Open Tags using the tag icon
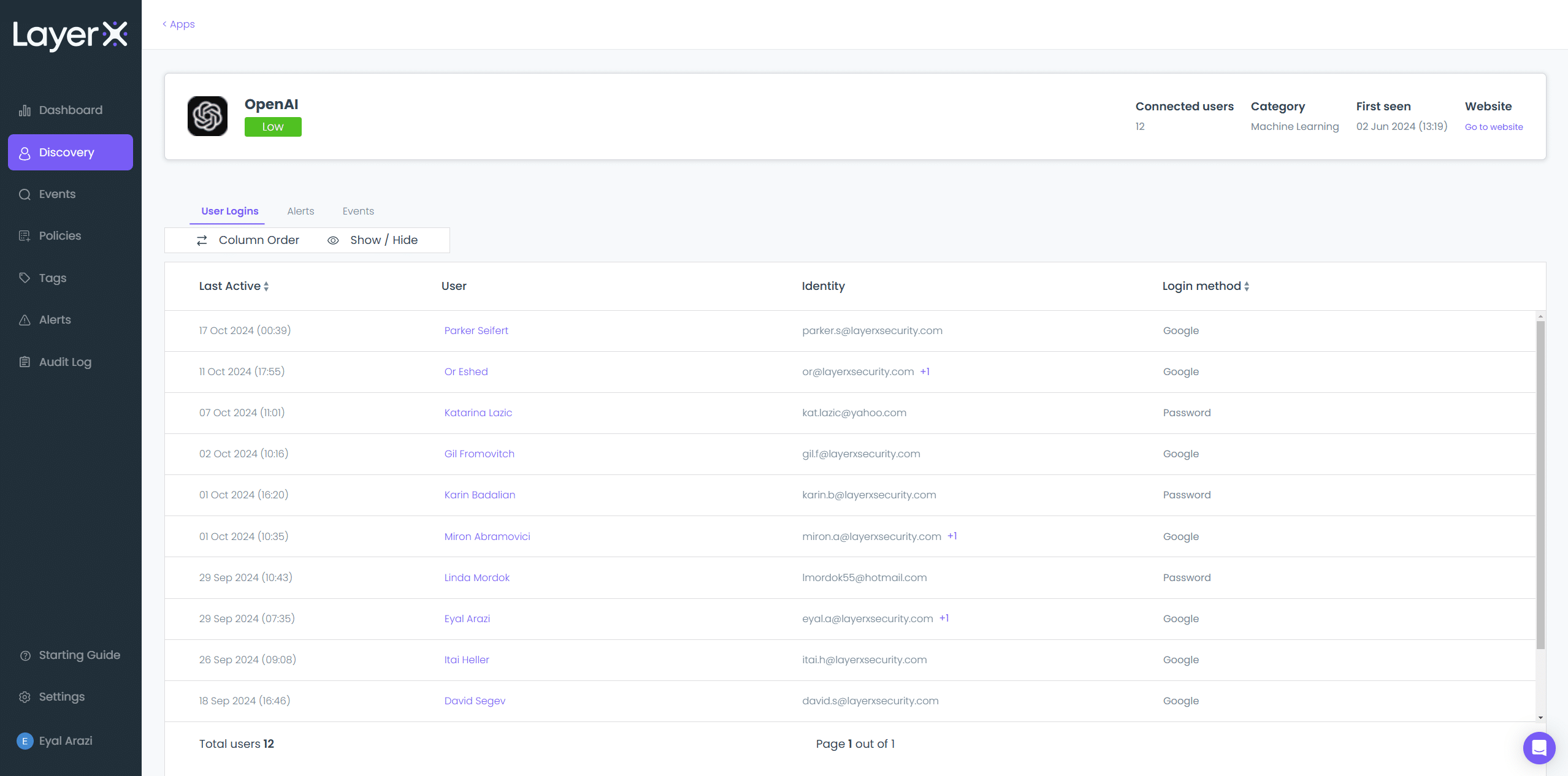 tap(25, 278)
